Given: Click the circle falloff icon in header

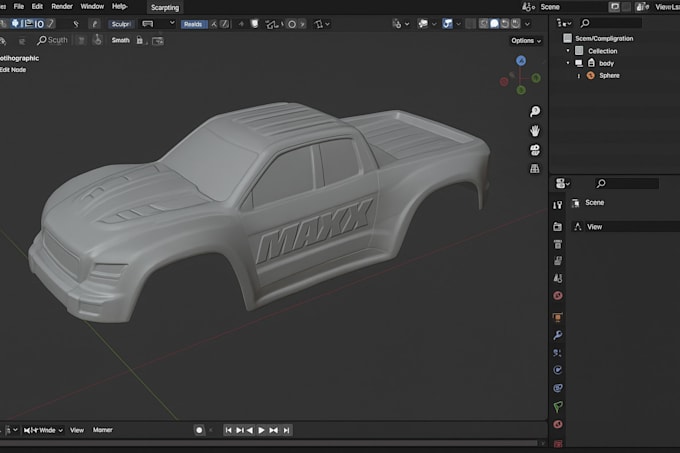Looking at the screenshot, I should click(x=292, y=24).
